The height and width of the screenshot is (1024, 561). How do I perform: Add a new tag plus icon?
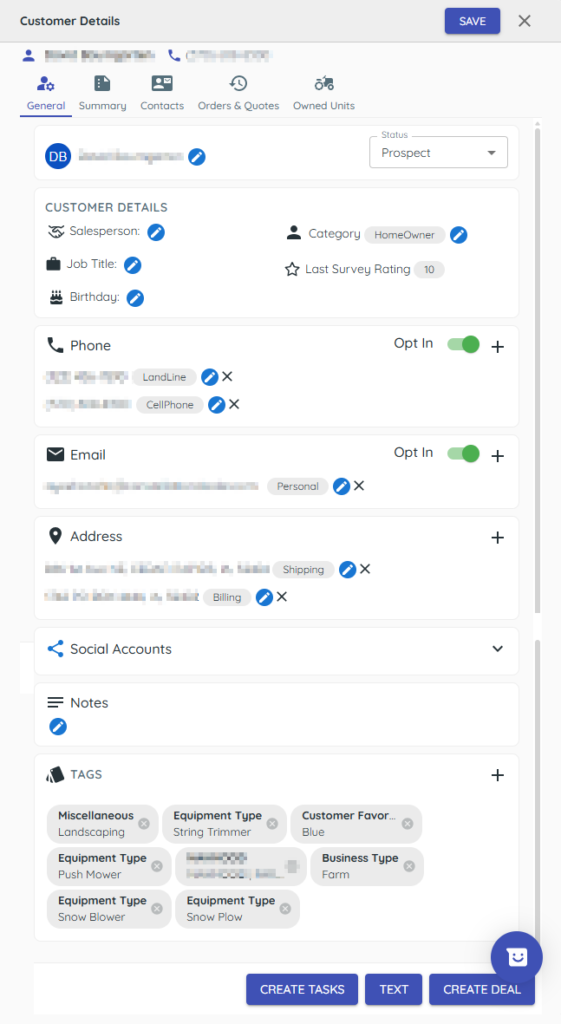point(498,775)
